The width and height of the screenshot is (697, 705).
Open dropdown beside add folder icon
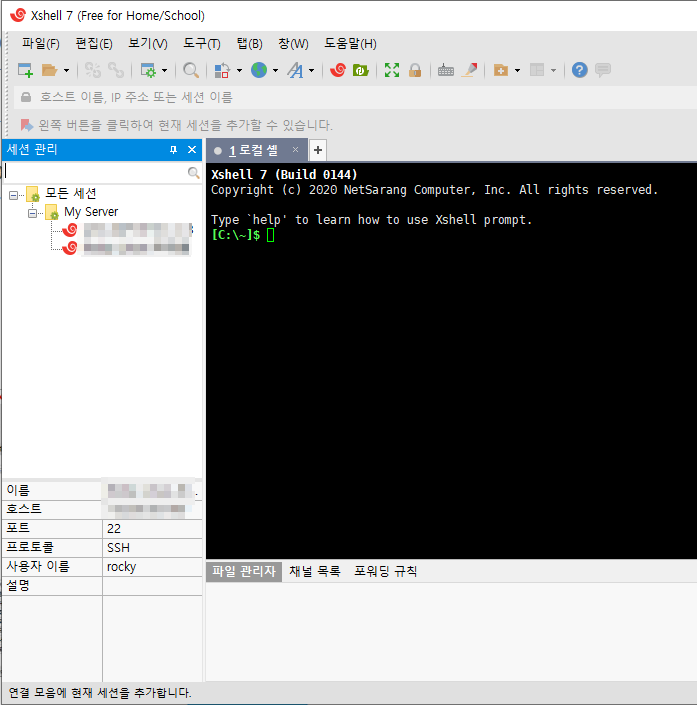click(518, 71)
